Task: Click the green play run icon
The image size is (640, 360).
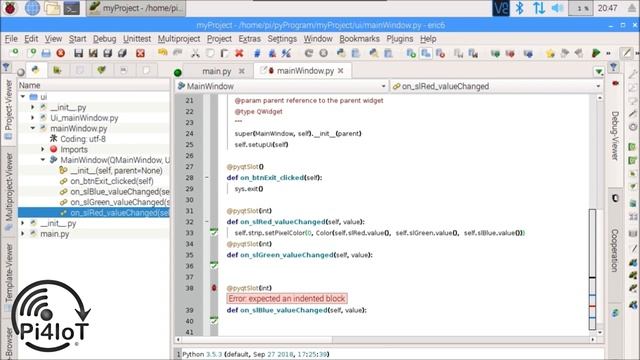Action: point(596,53)
